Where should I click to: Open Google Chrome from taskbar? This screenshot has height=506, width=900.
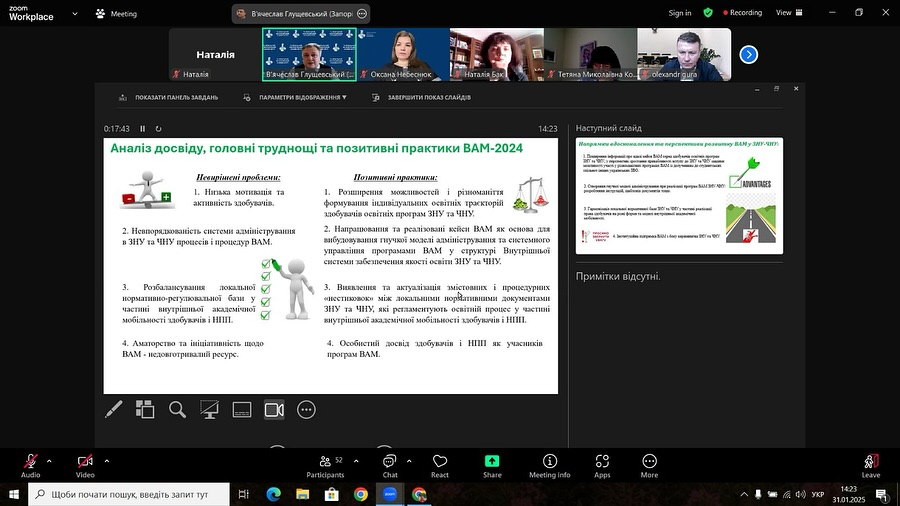pyautogui.click(x=360, y=494)
